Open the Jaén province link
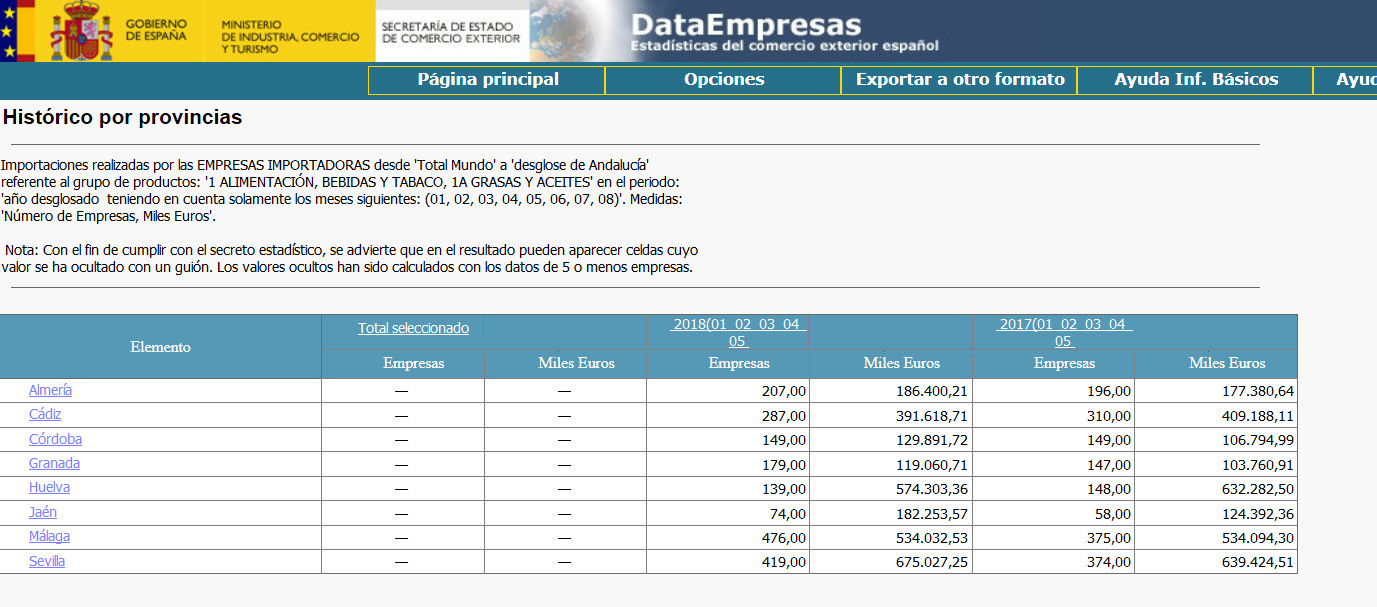The width and height of the screenshot is (1377, 607). [43, 512]
